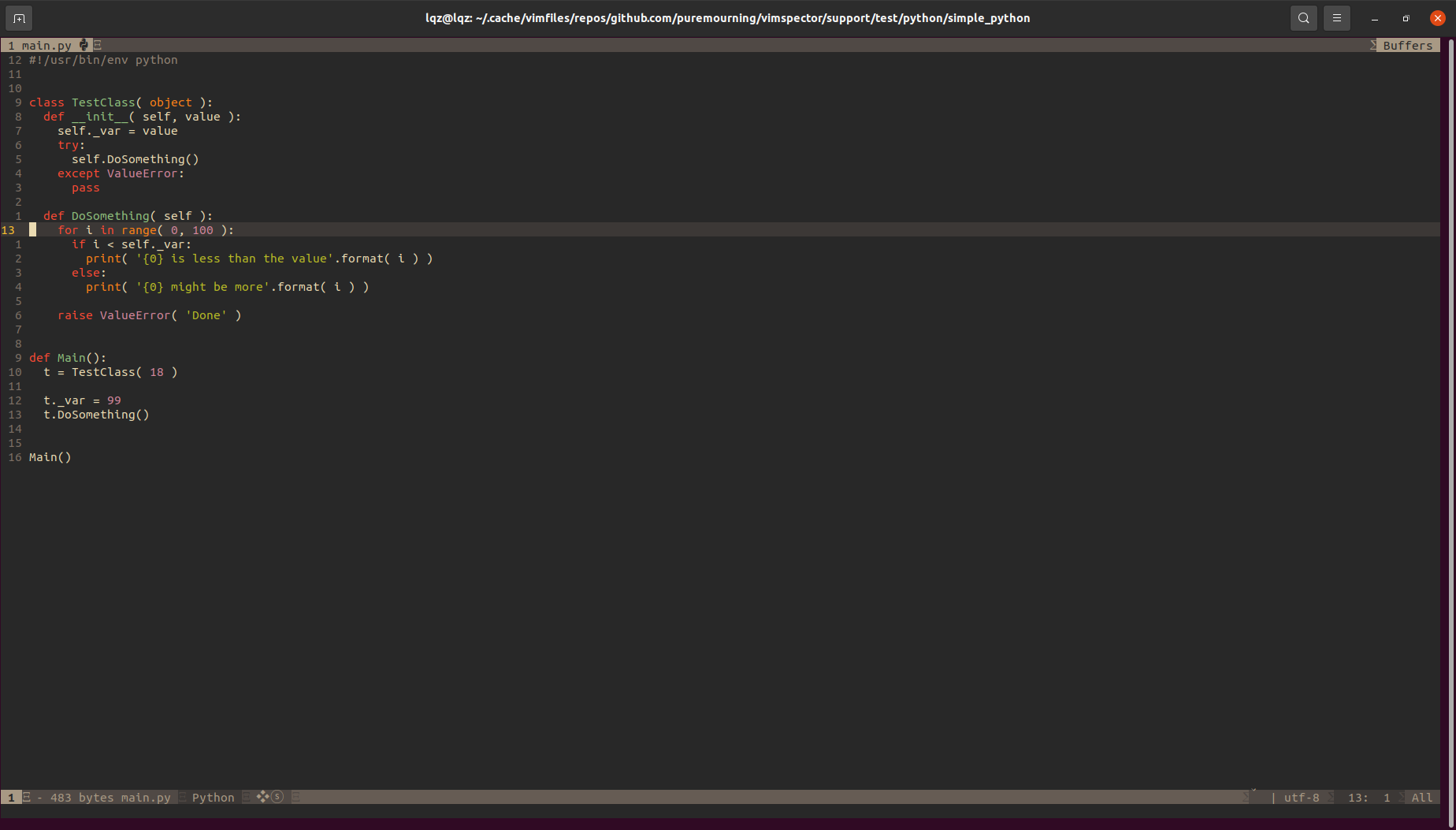
Task: Switch to the main.py buffer tab
Action: coord(46,46)
